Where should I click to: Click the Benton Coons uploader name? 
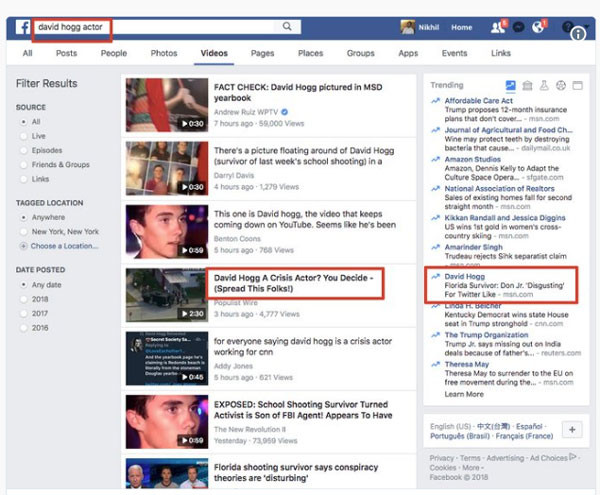pos(237,239)
